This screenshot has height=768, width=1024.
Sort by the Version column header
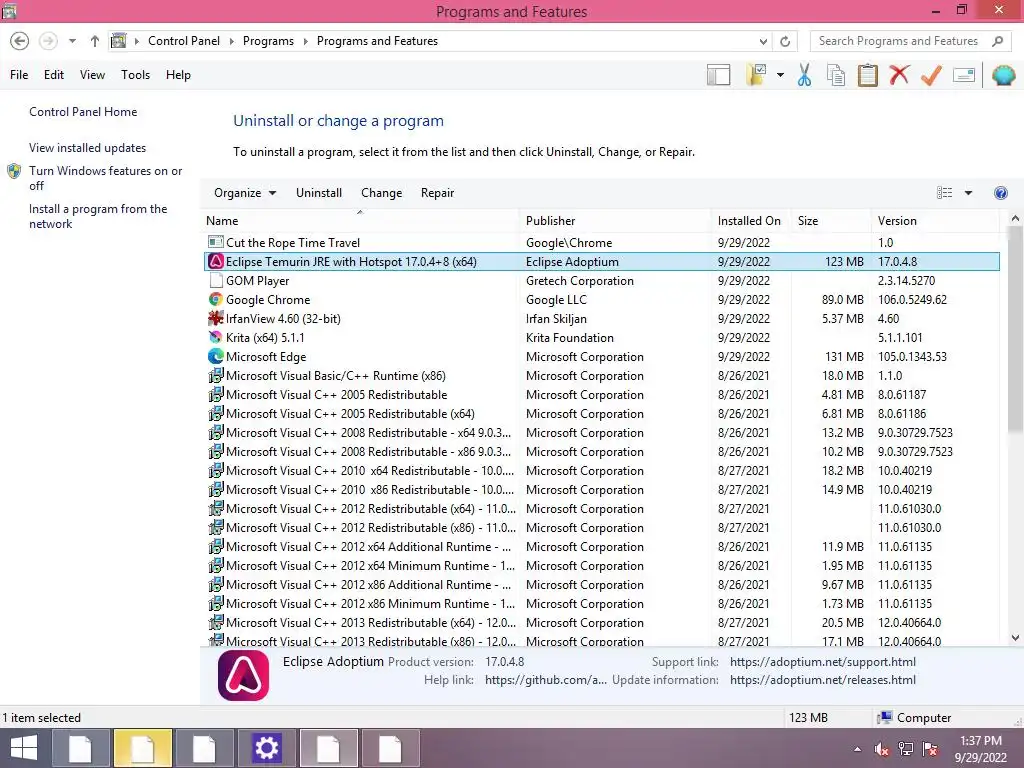[935, 221]
